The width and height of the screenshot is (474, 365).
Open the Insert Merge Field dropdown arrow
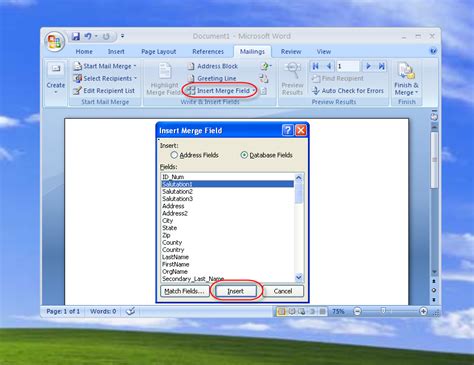[254, 91]
